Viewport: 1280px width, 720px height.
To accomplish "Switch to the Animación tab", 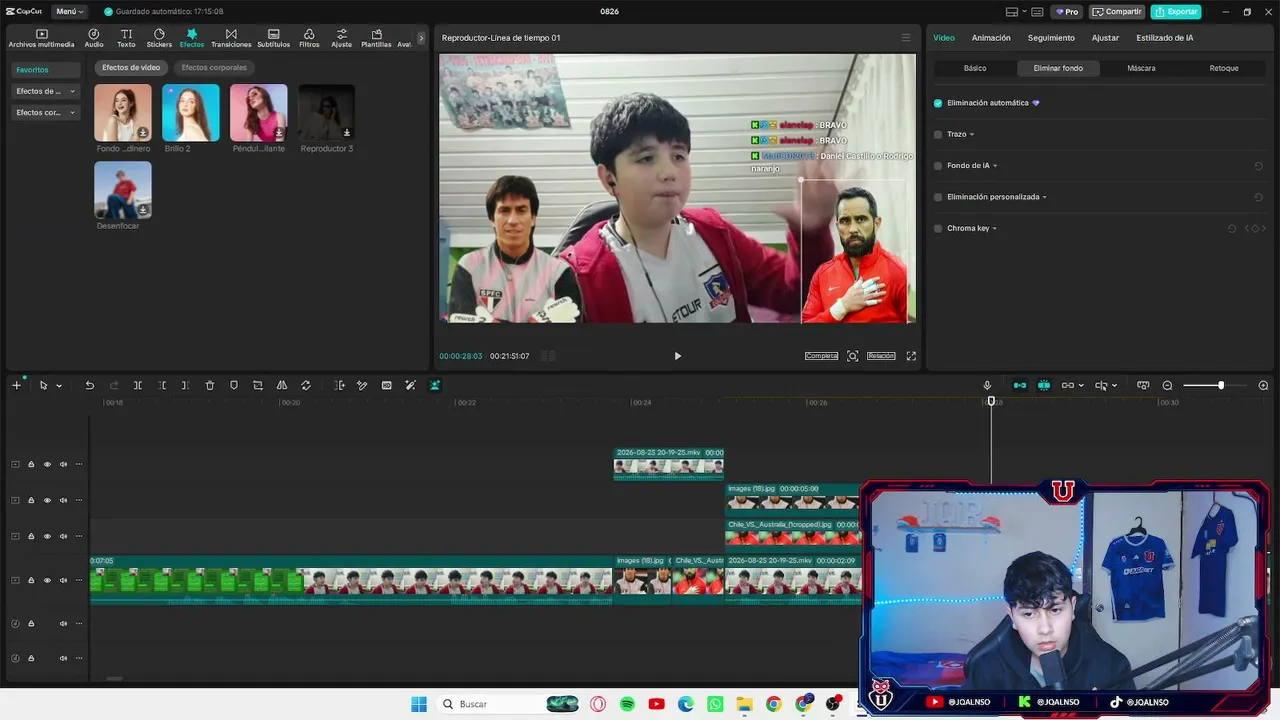I will tap(991, 38).
